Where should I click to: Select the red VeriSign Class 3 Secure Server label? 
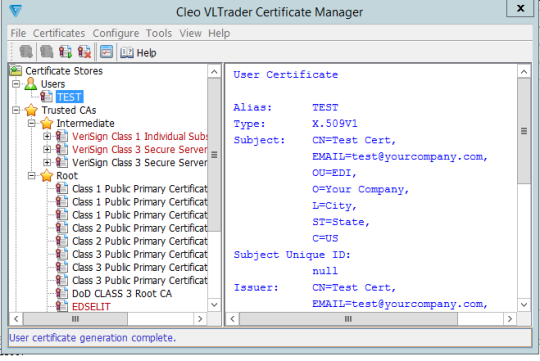tap(139, 149)
